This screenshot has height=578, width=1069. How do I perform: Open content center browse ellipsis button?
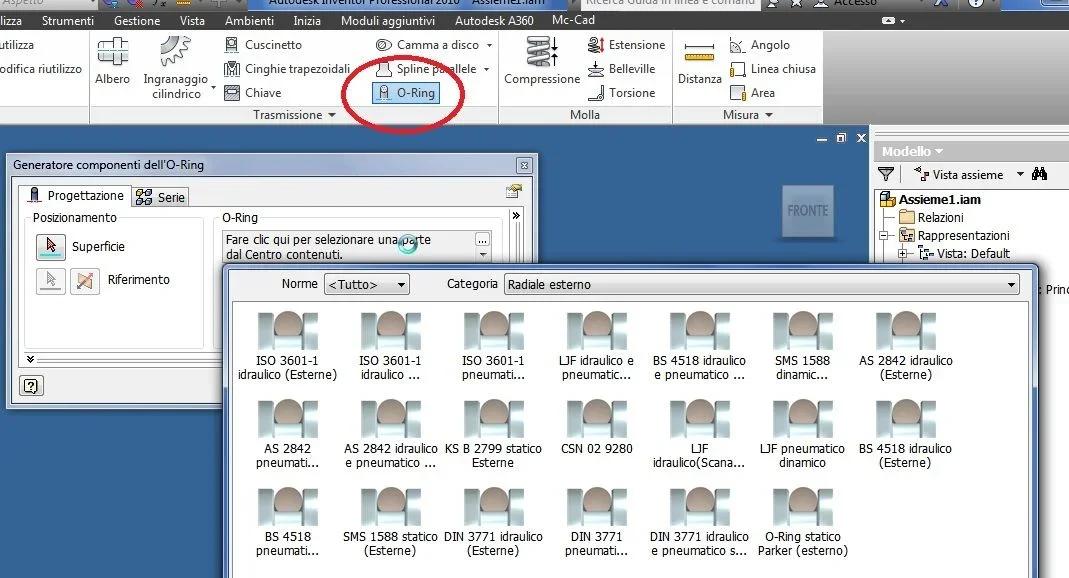tap(483, 240)
